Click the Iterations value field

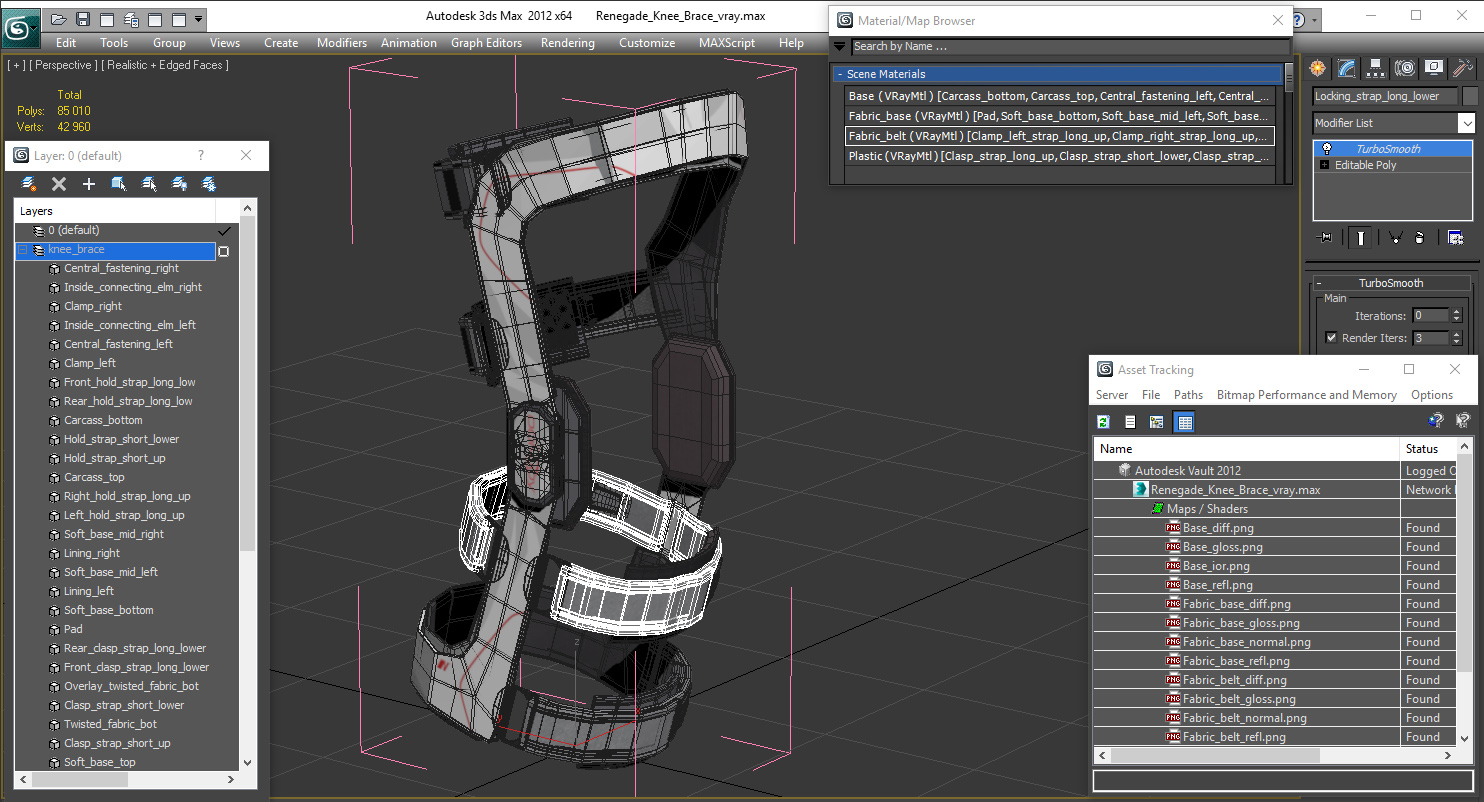pos(1430,316)
